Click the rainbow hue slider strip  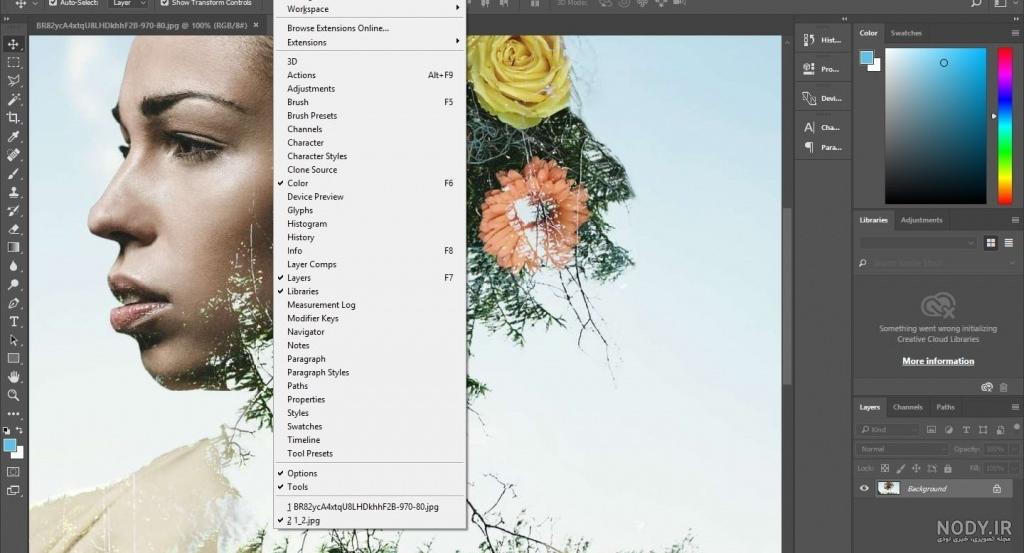pos(1005,125)
